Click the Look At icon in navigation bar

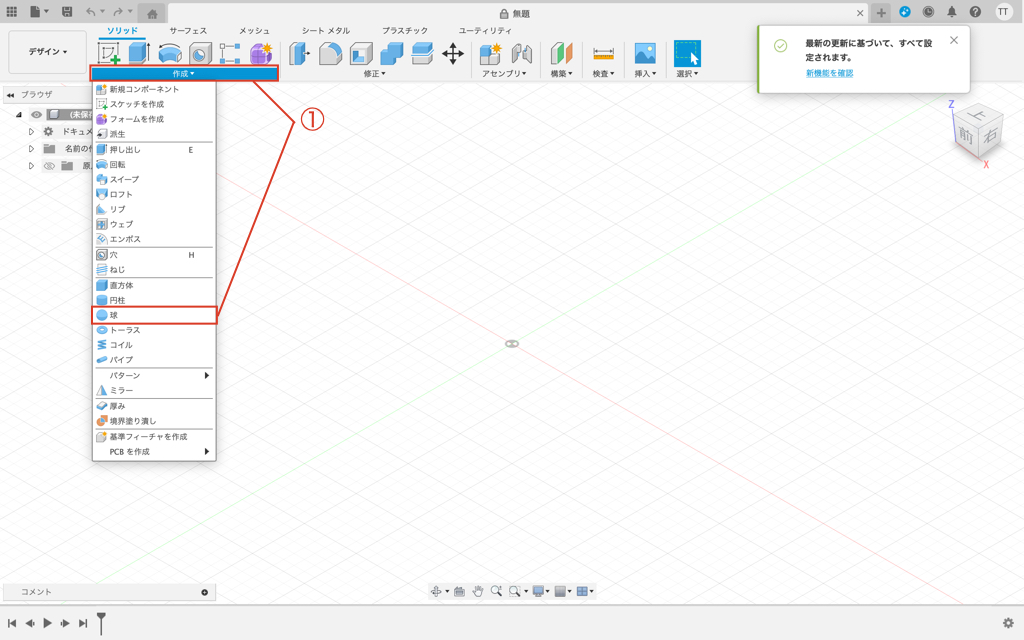click(459, 591)
